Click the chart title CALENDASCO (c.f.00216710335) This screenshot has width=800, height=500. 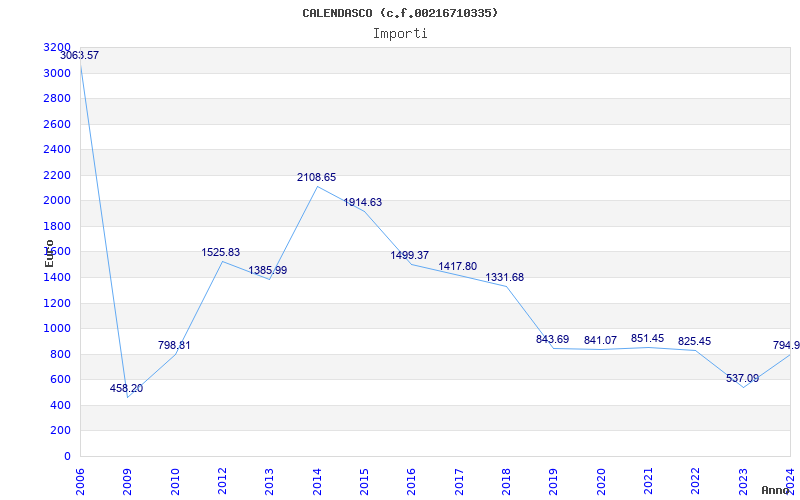coord(400,13)
